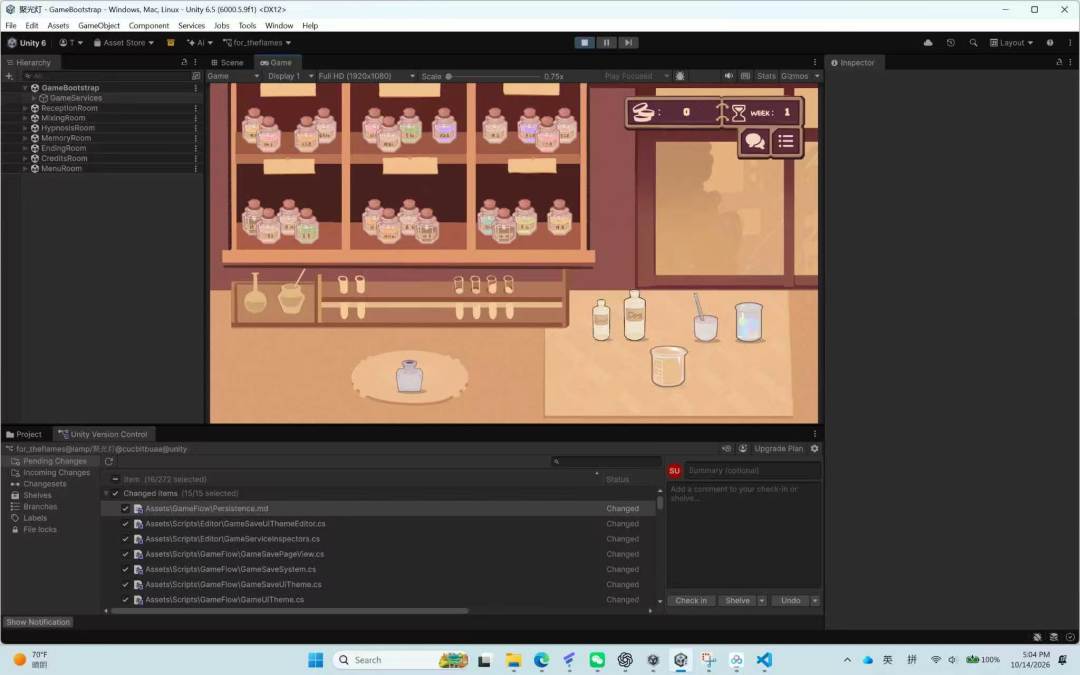This screenshot has width=1080, height=675.
Task: Open Microsoft Edge from the taskbar
Action: click(x=541, y=660)
